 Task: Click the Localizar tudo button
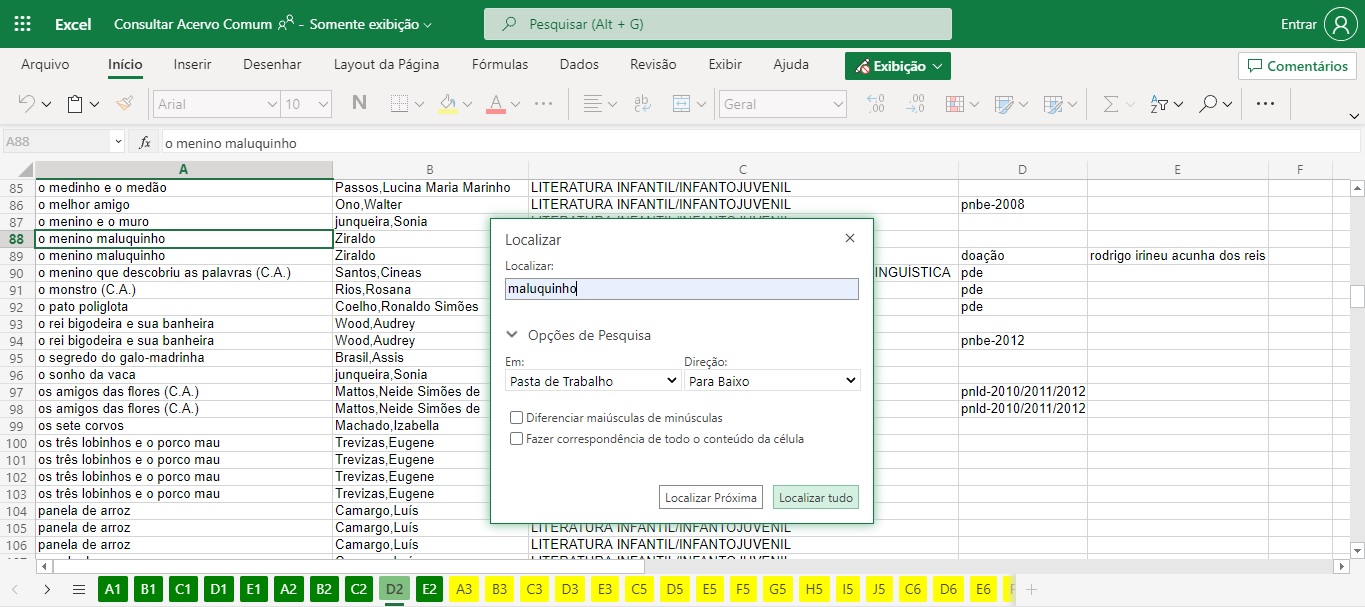tap(815, 498)
